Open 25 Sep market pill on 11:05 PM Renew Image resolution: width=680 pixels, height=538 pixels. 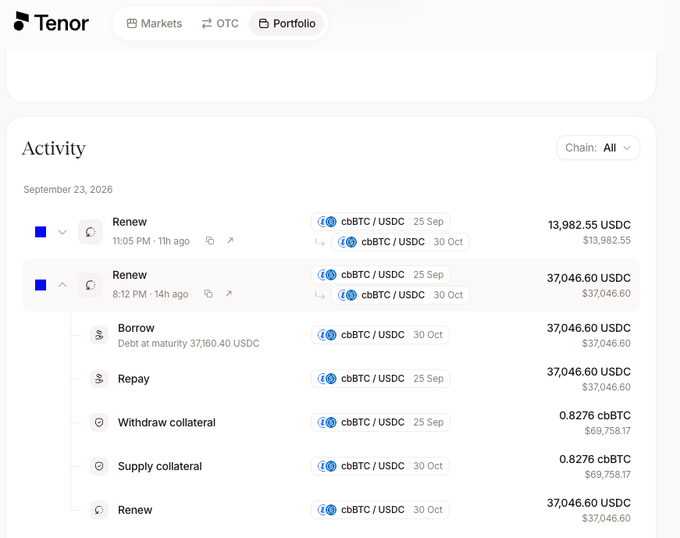tap(380, 222)
